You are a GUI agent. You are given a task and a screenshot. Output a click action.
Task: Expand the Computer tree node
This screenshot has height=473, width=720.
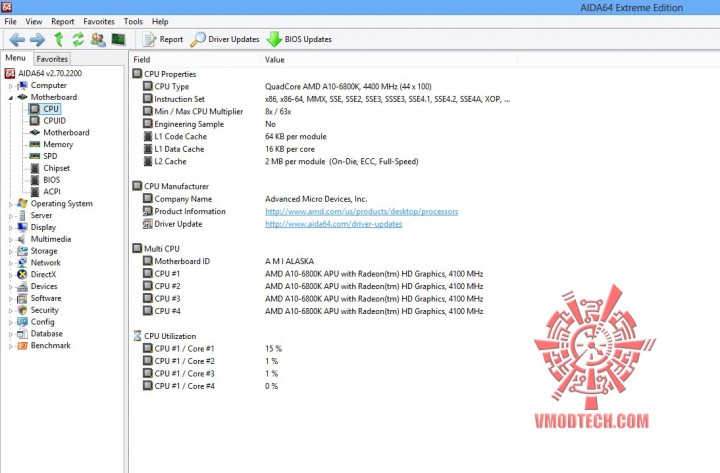click(11, 86)
